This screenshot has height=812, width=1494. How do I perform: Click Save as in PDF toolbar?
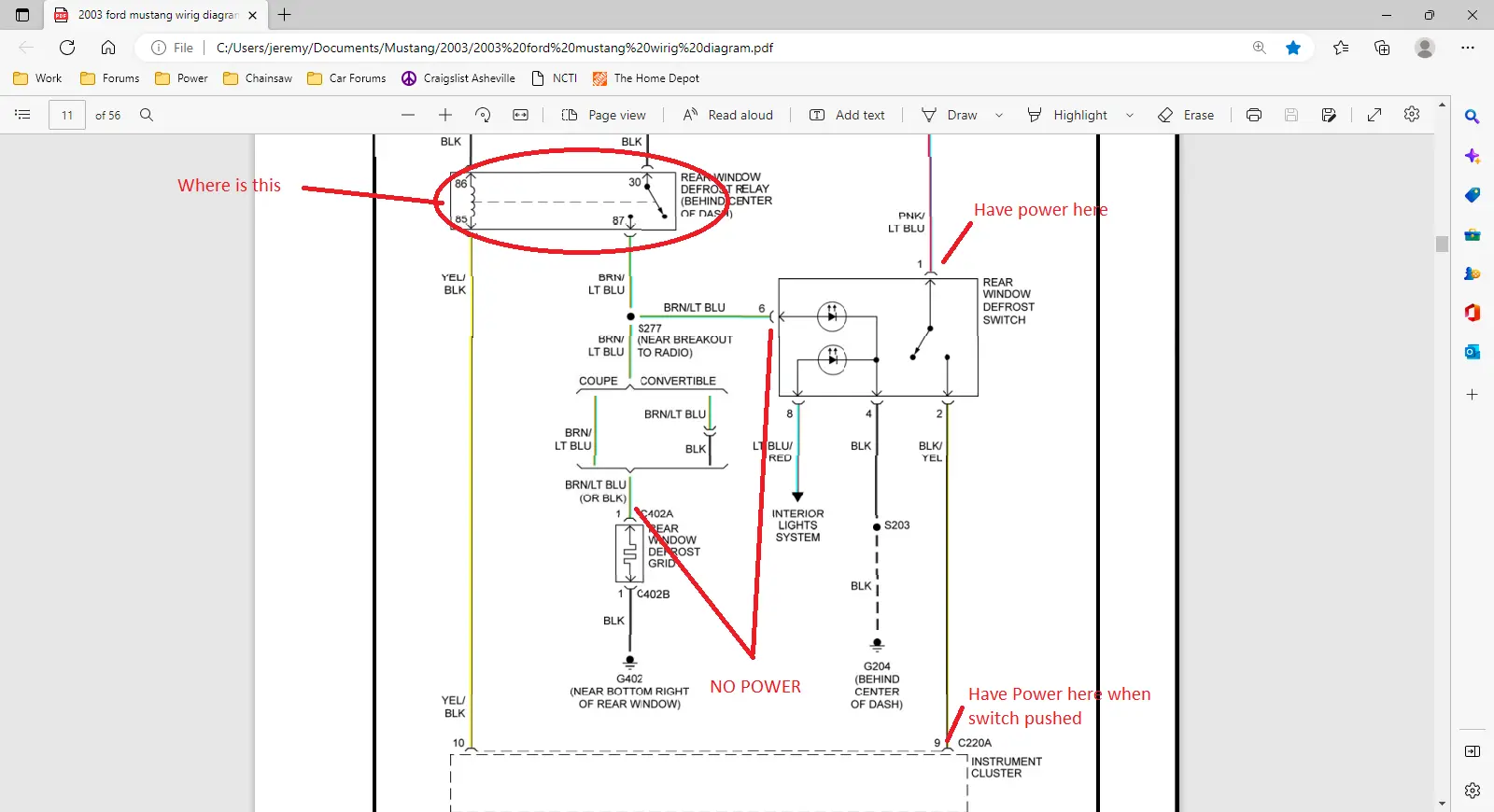coord(1329,115)
